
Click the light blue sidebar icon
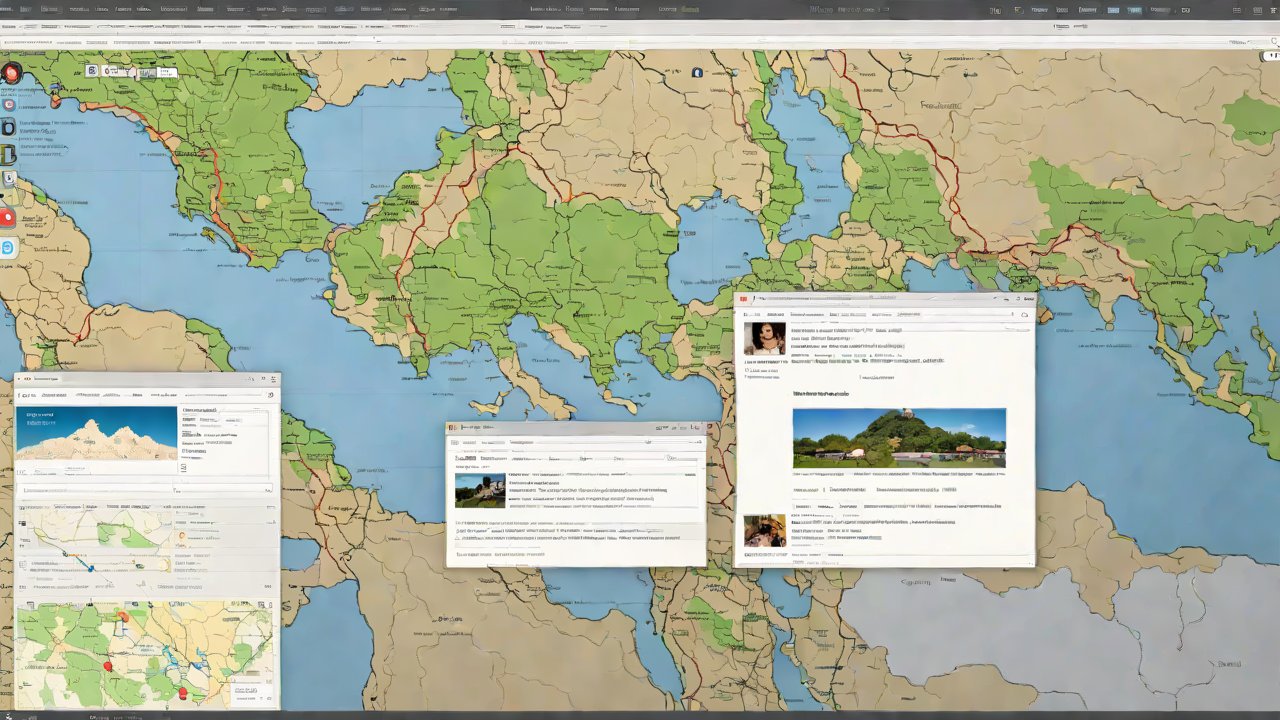point(8,248)
